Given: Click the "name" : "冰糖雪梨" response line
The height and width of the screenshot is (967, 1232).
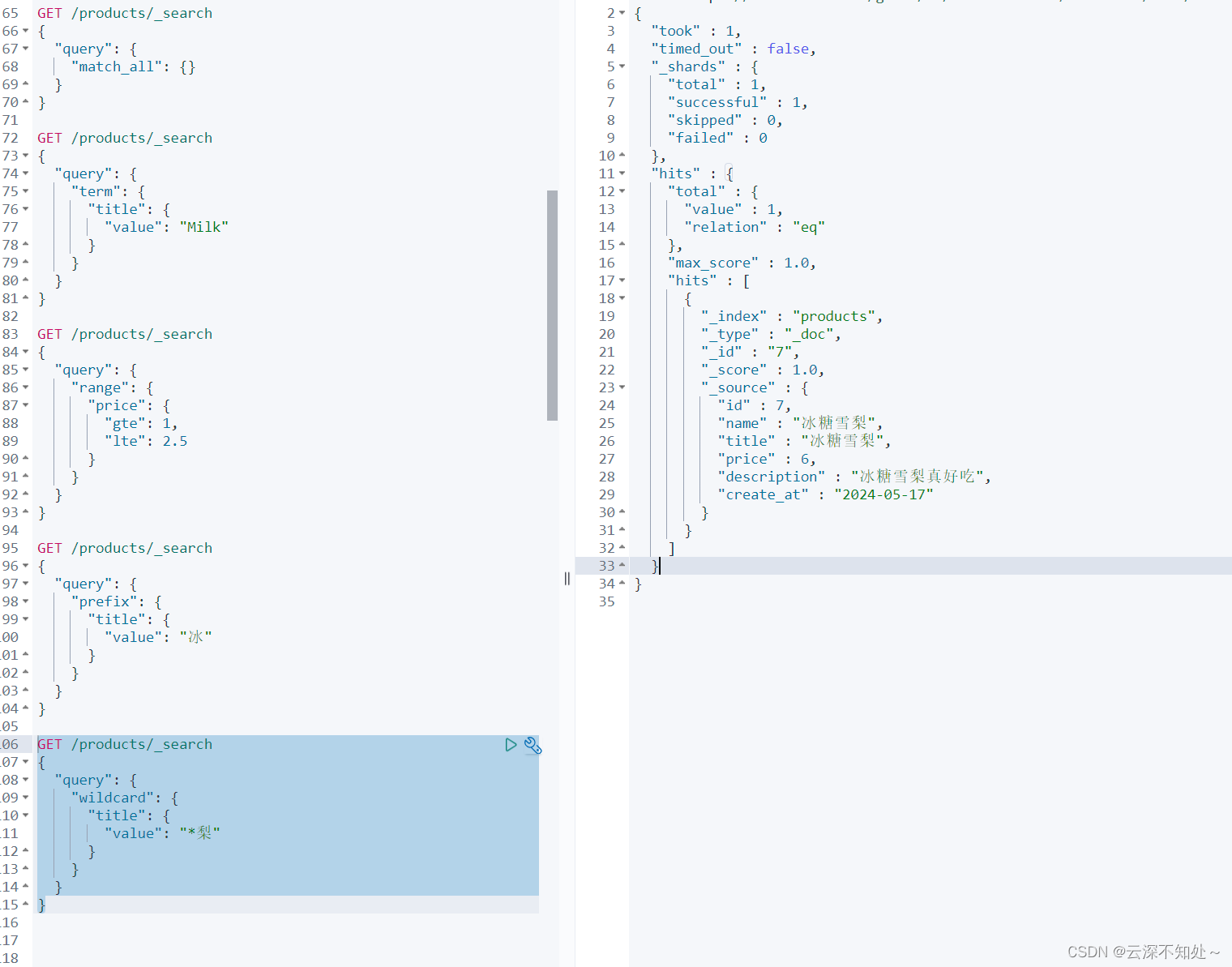Looking at the screenshot, I should point(800,423).
